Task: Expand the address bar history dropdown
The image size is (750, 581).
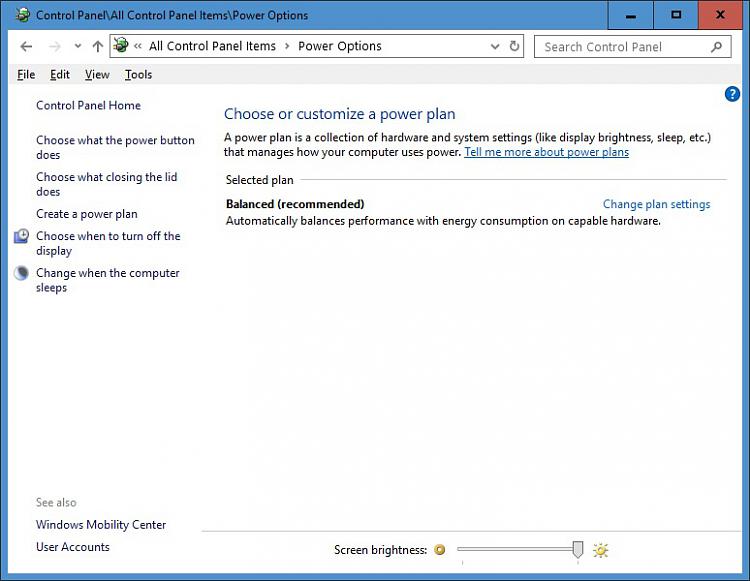Action: pyautogui.click(x=495, y=46)
